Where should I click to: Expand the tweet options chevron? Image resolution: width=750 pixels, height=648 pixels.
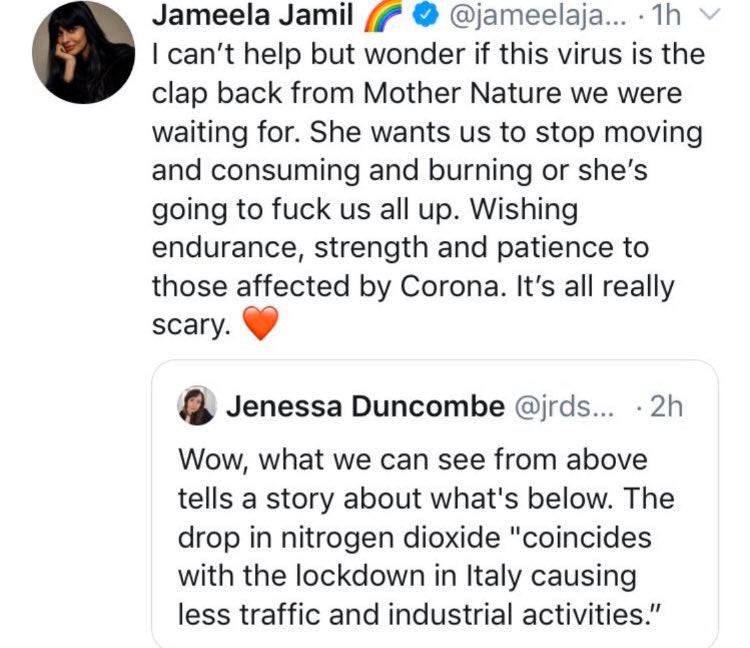[x=710, y=15]
